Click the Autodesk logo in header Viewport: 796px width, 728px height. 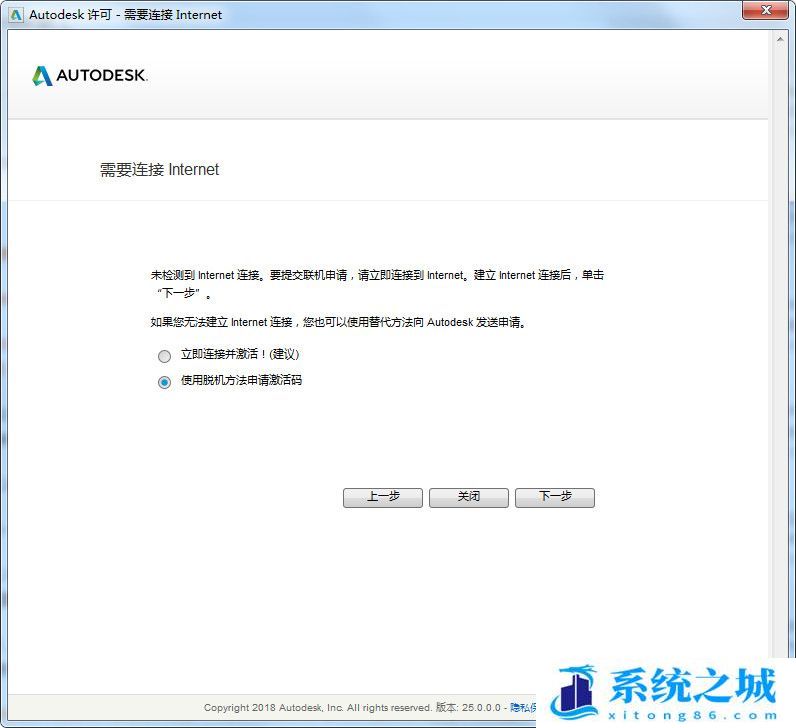coord(90,76)
